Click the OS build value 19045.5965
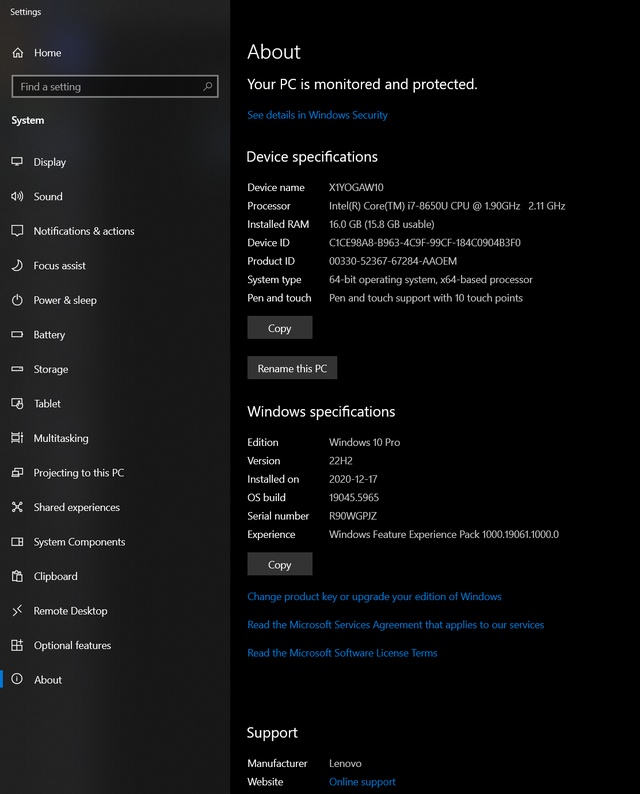 354,497
